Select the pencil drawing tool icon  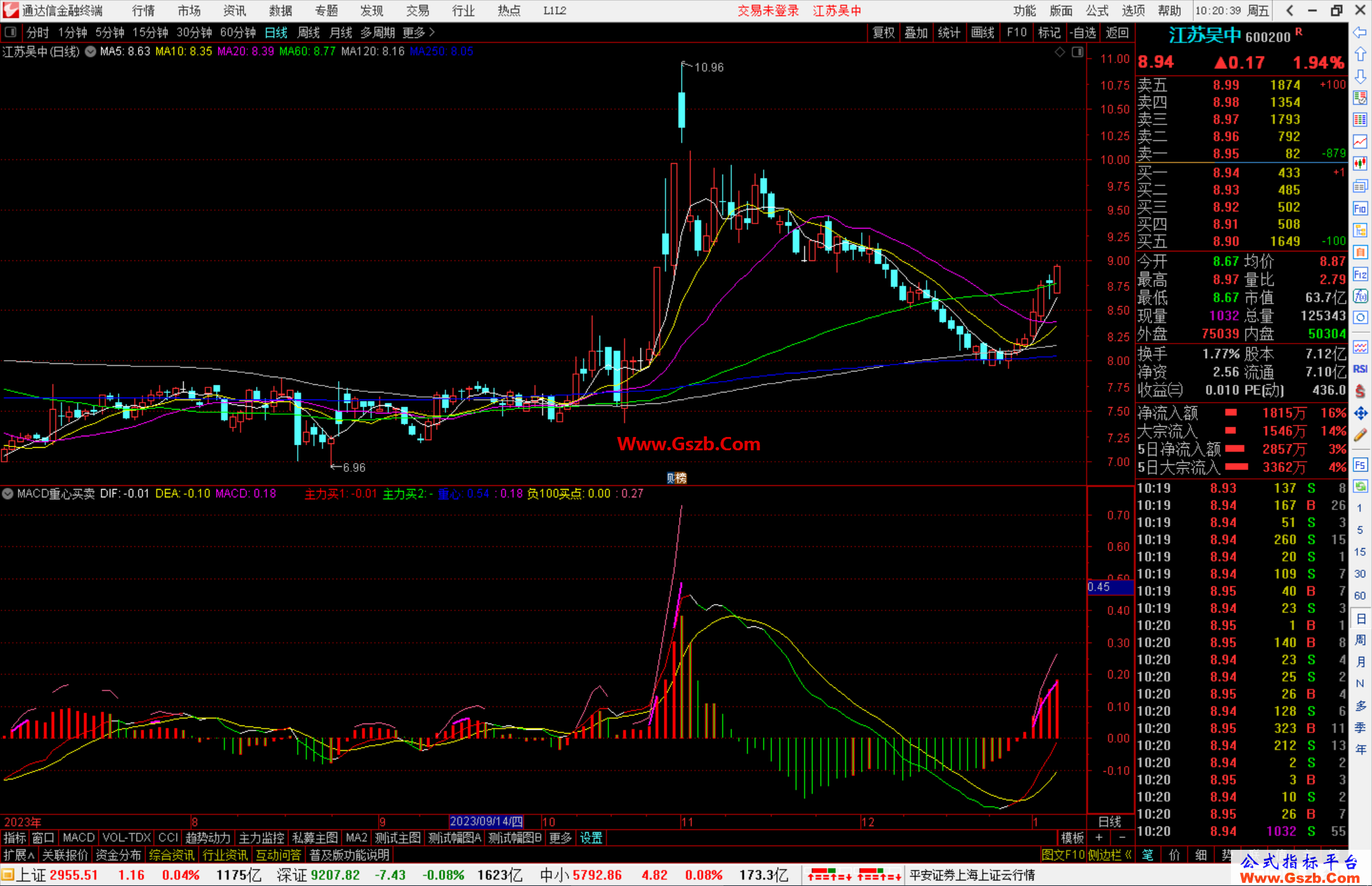pos(1360,435)
